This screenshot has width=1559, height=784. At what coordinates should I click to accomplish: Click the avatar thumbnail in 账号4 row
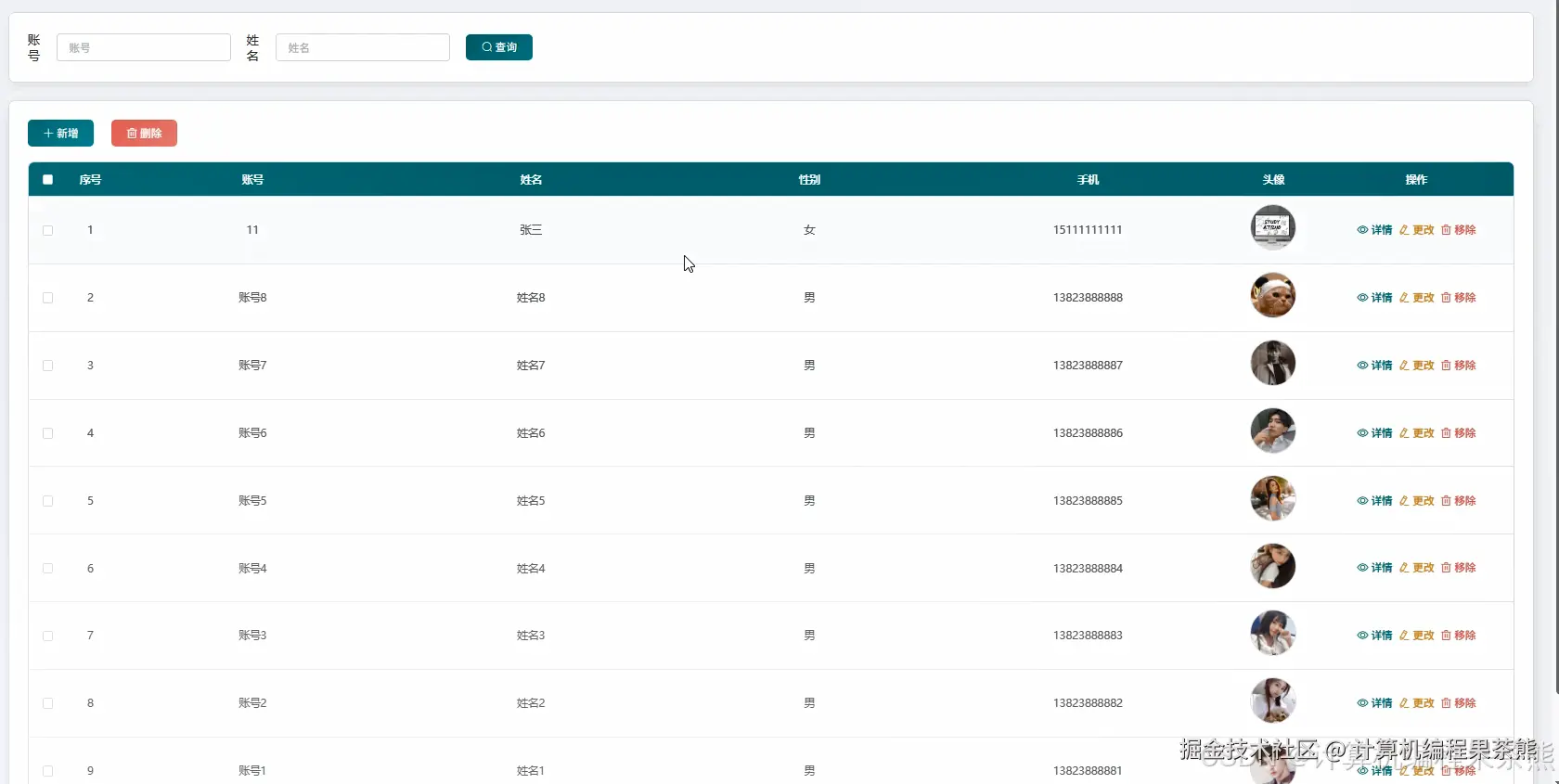point(1273,566)
